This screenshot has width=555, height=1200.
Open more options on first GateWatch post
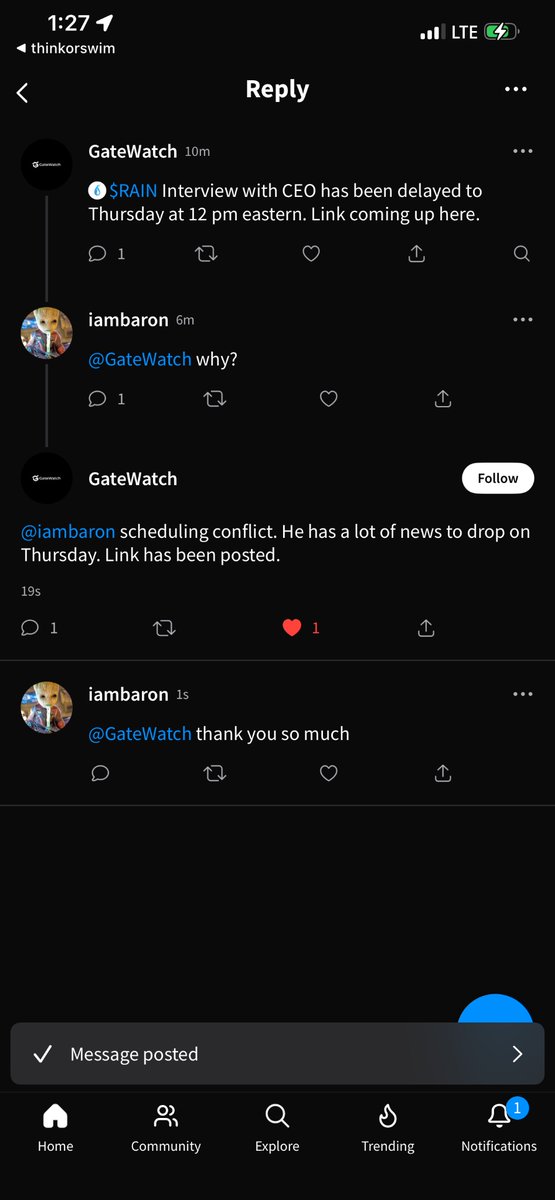point(523,151)
